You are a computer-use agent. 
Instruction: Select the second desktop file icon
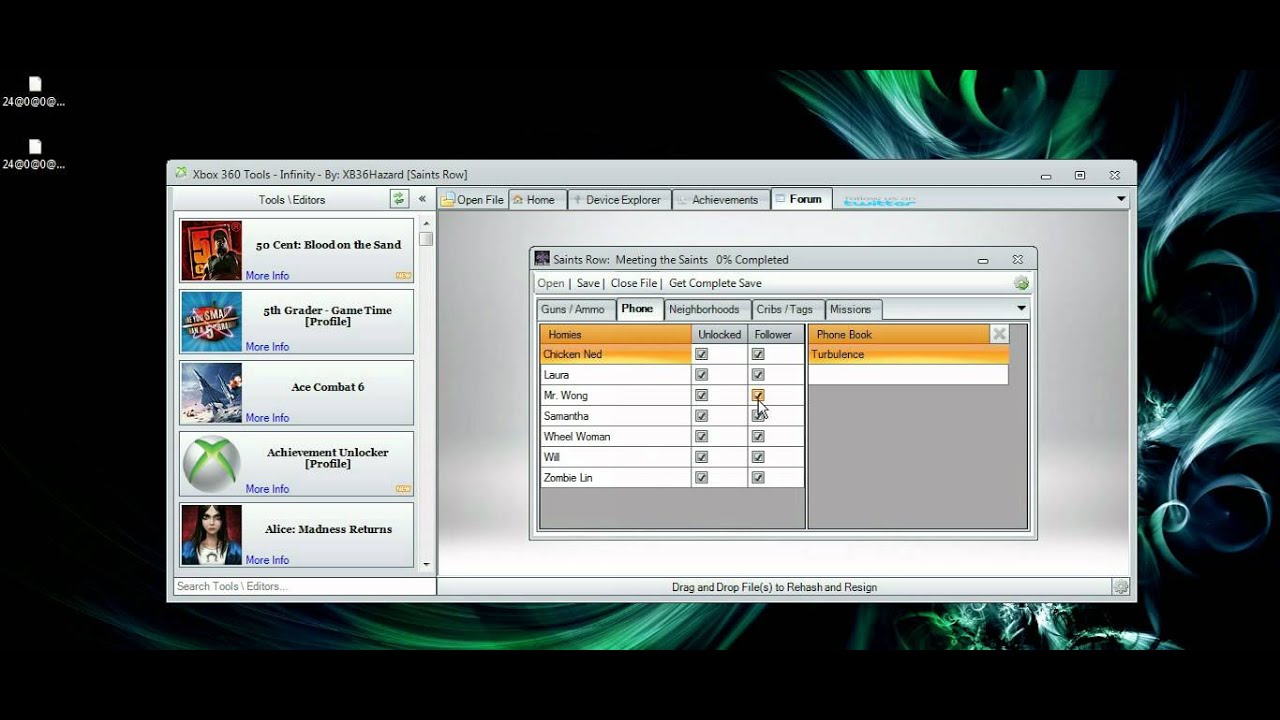pyautogui.click(x=35, y=154)
